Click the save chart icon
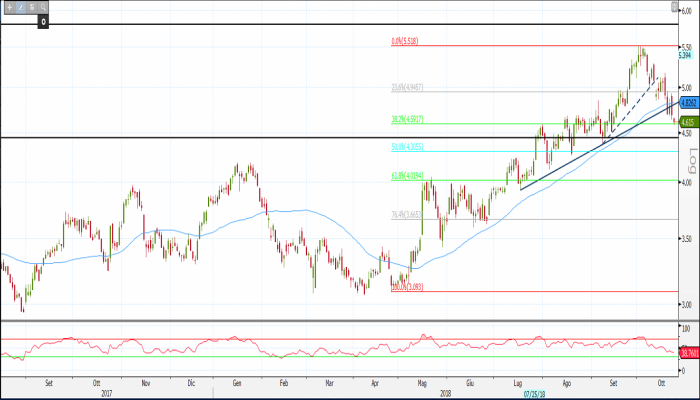This screenshot has height=400, width=700. click(x=32, y=7)
